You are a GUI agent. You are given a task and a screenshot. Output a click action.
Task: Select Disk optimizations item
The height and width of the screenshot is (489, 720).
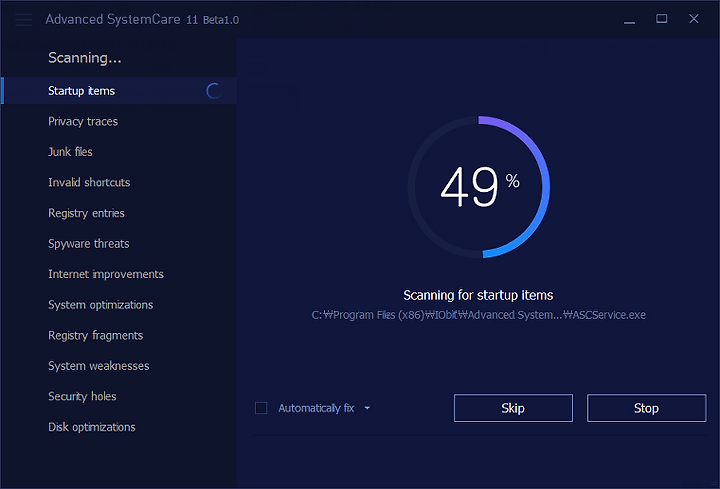[x=92, y=427]
